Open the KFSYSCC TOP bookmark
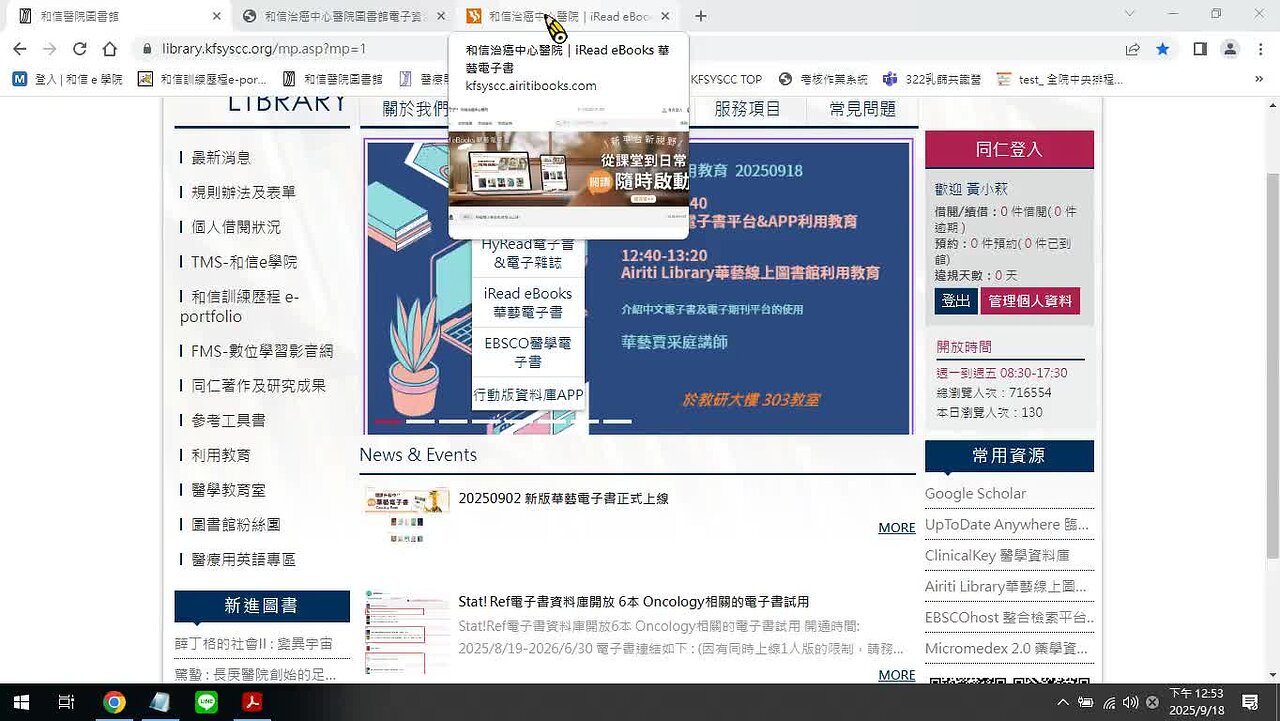The image size is (1280, 721). (x=726, y=79)
